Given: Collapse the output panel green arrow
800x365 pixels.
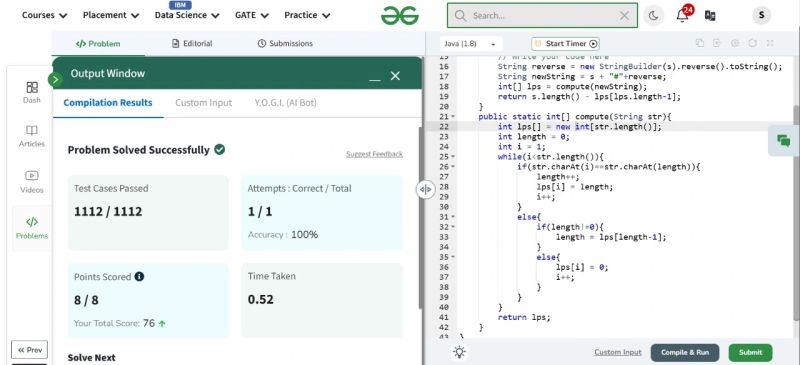Looking at the screenshot, I should (55, 80).
